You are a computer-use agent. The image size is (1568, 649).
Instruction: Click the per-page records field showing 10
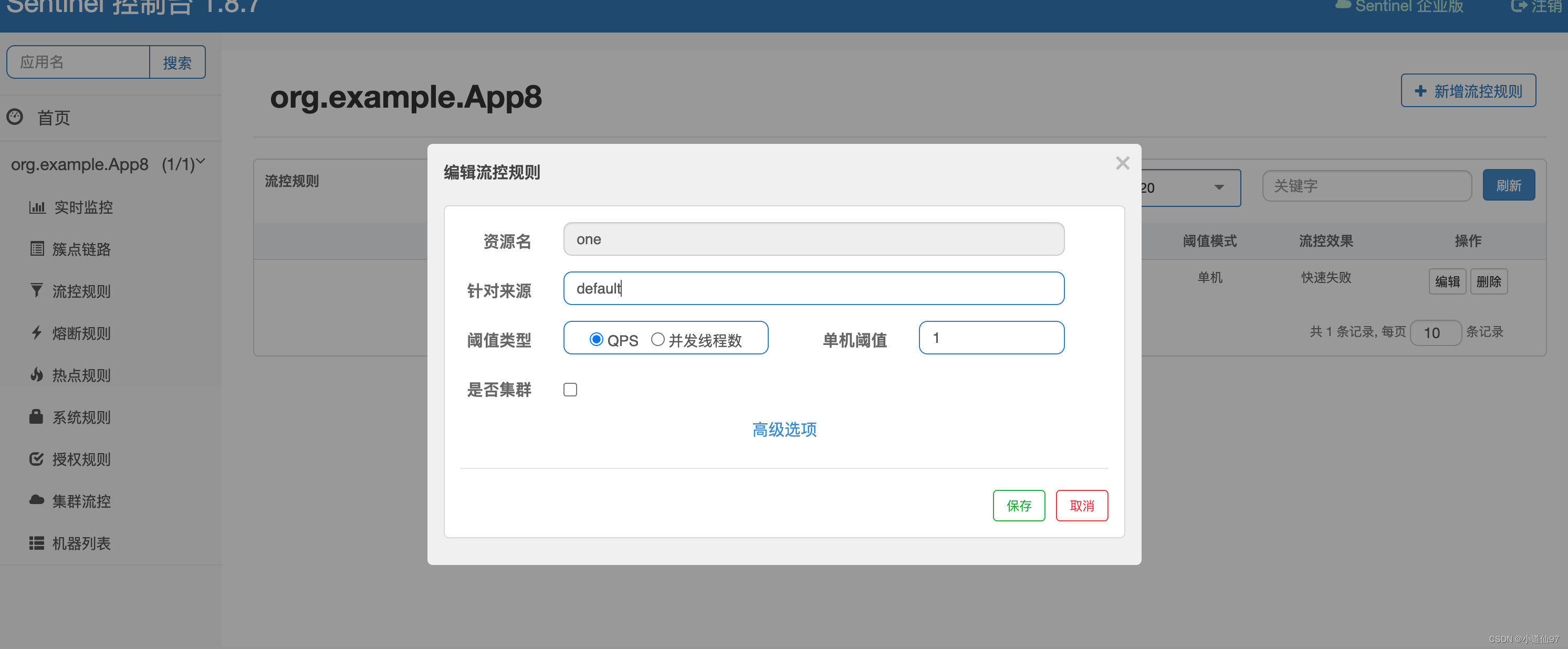pos(1435,332)
